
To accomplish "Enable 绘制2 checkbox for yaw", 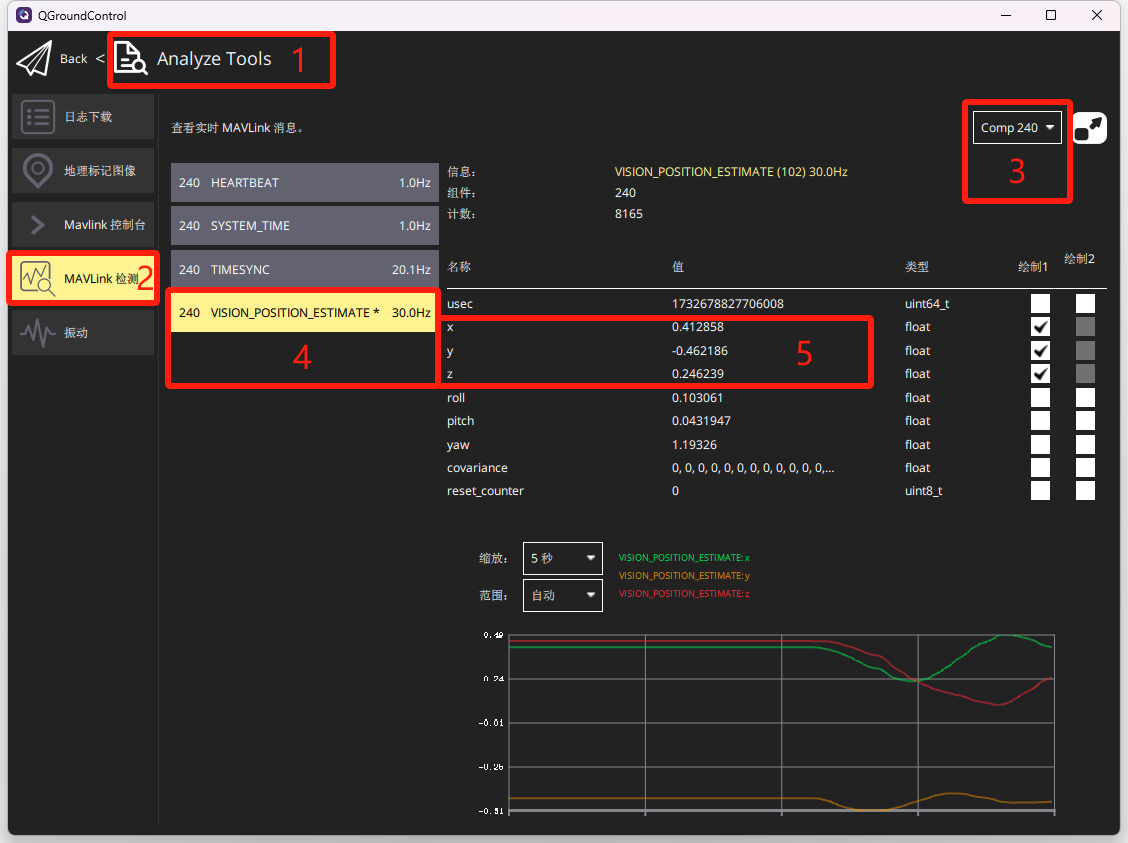I will coord(1085,445).
